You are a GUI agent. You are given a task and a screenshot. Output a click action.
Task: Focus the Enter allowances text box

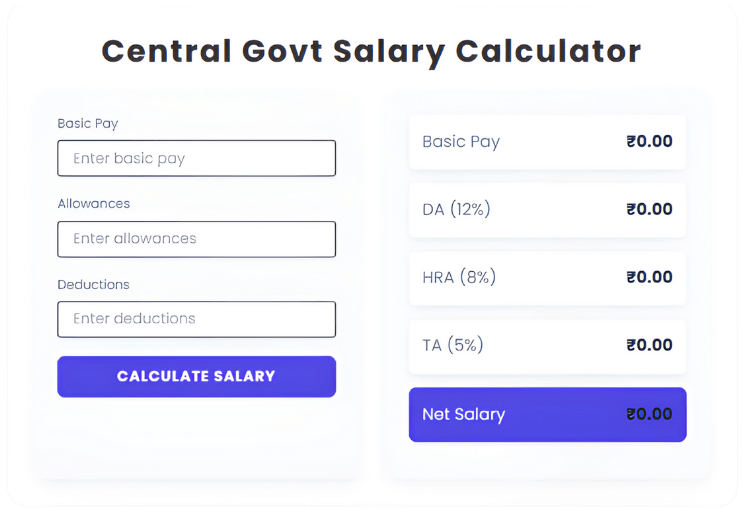[x=196, y=239]
